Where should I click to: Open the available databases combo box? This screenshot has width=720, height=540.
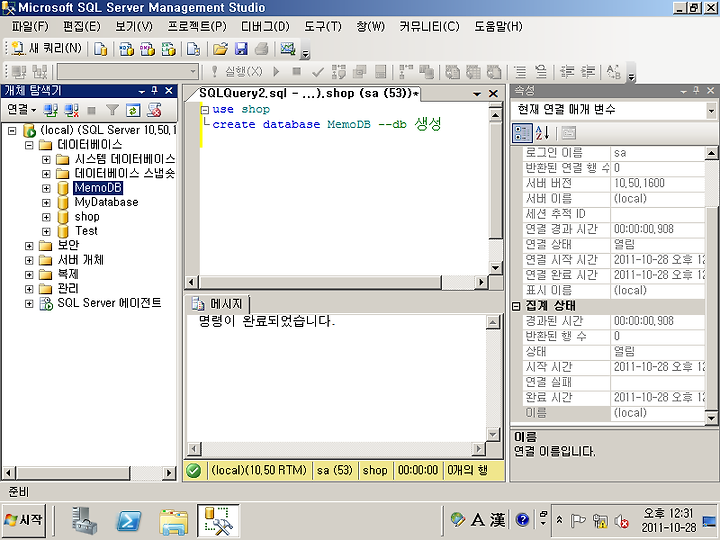(x=128, y=72)
